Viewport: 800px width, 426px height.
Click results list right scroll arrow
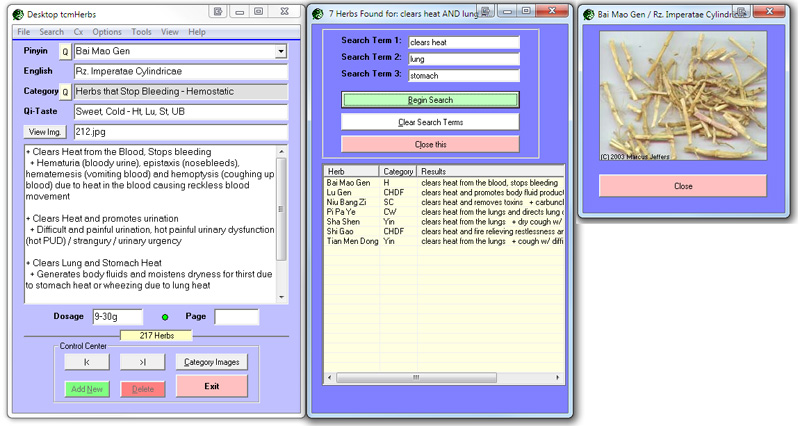(557, 378)
